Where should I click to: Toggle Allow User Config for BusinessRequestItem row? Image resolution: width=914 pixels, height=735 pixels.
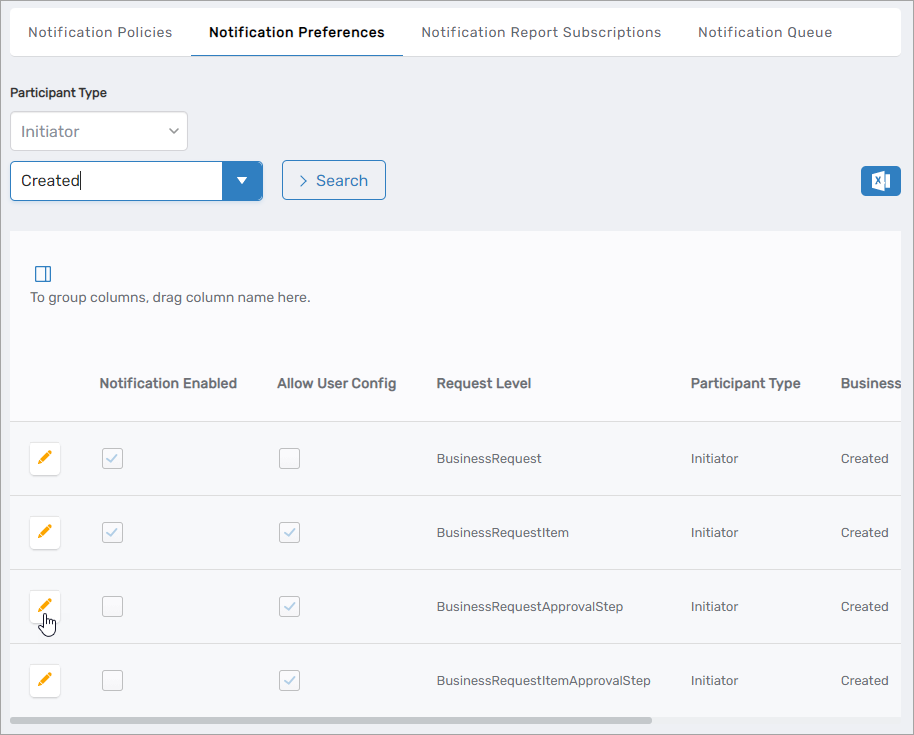[289, 533]
